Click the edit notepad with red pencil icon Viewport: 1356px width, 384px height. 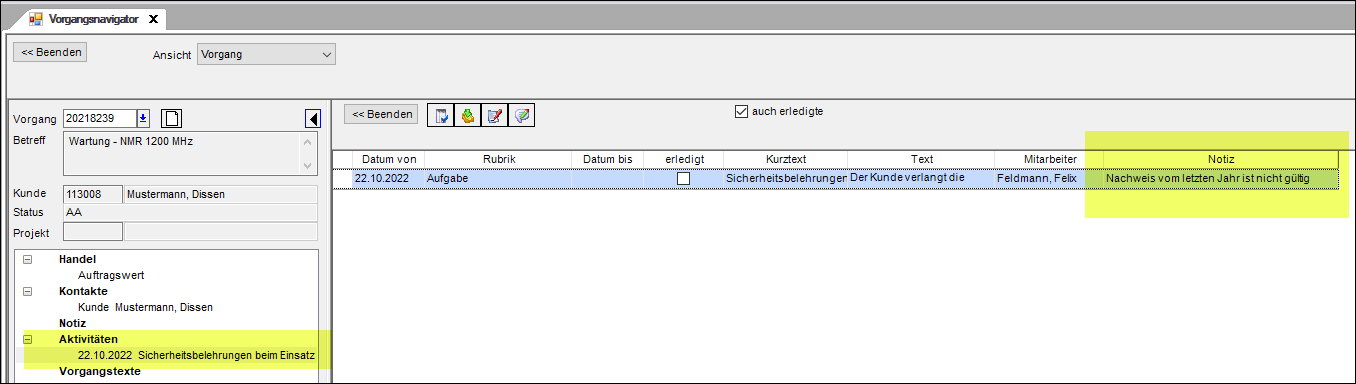(494, 115)
